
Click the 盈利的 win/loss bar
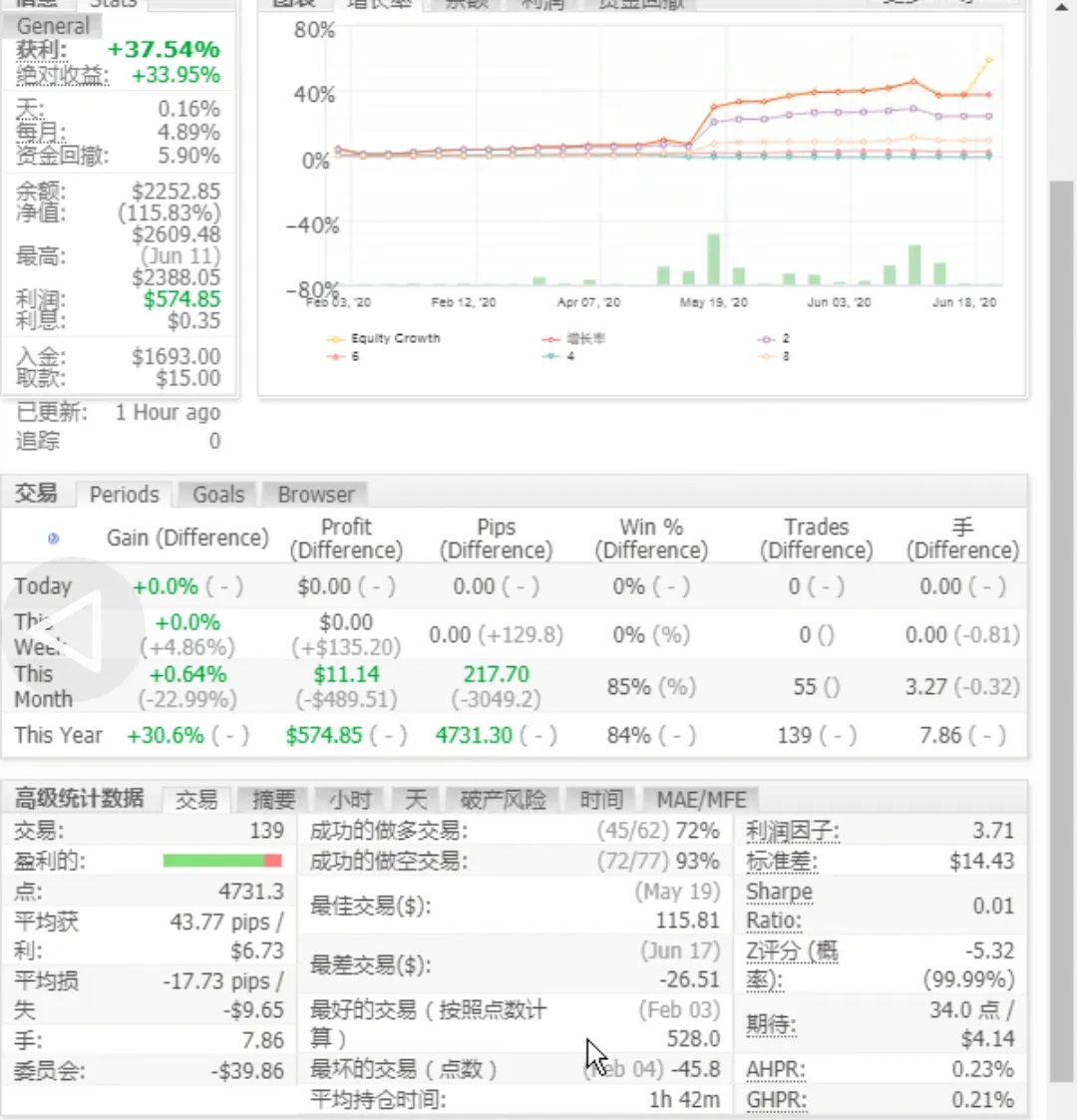point(222,861)
